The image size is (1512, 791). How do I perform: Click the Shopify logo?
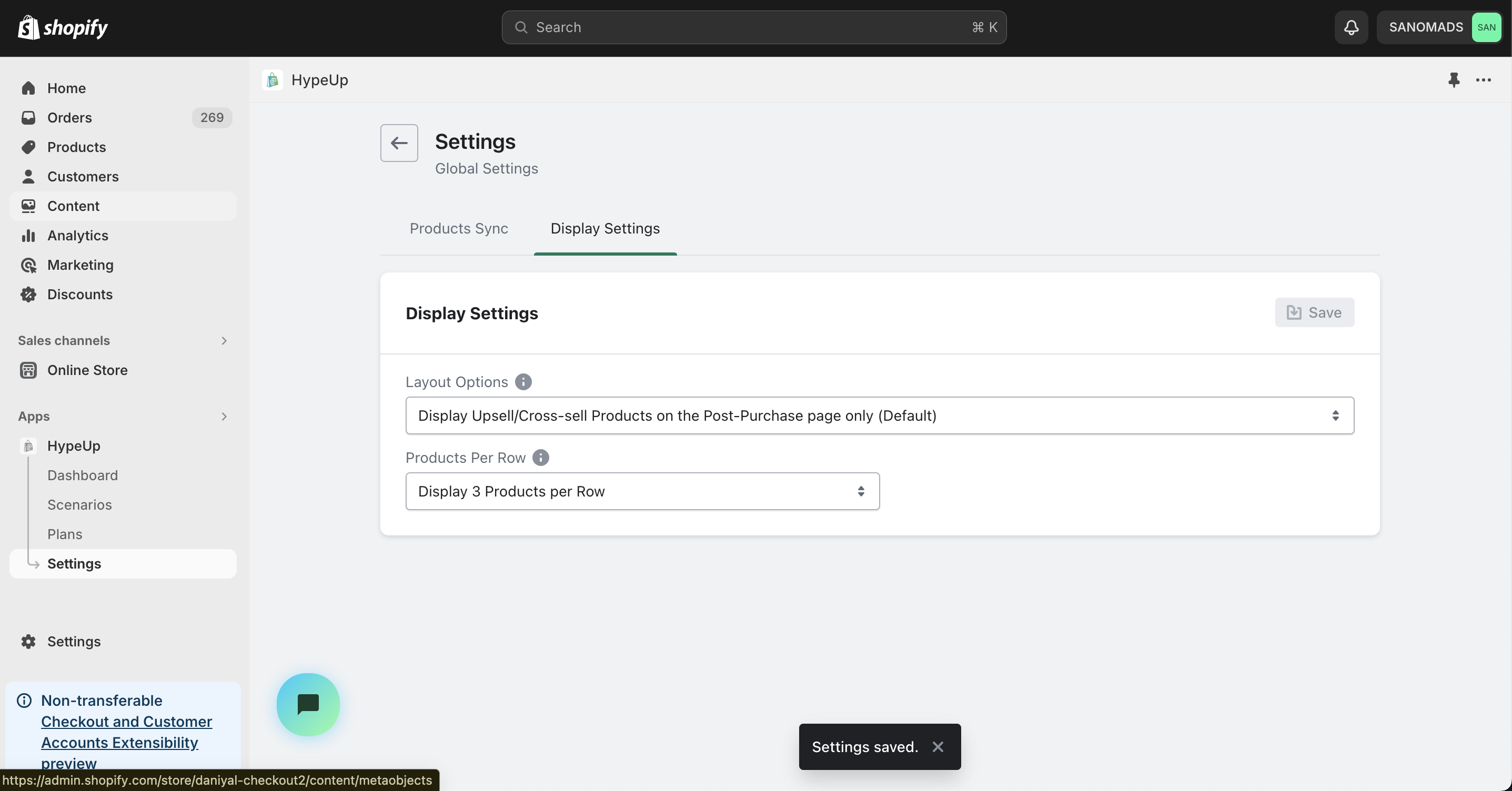[63, 27]
